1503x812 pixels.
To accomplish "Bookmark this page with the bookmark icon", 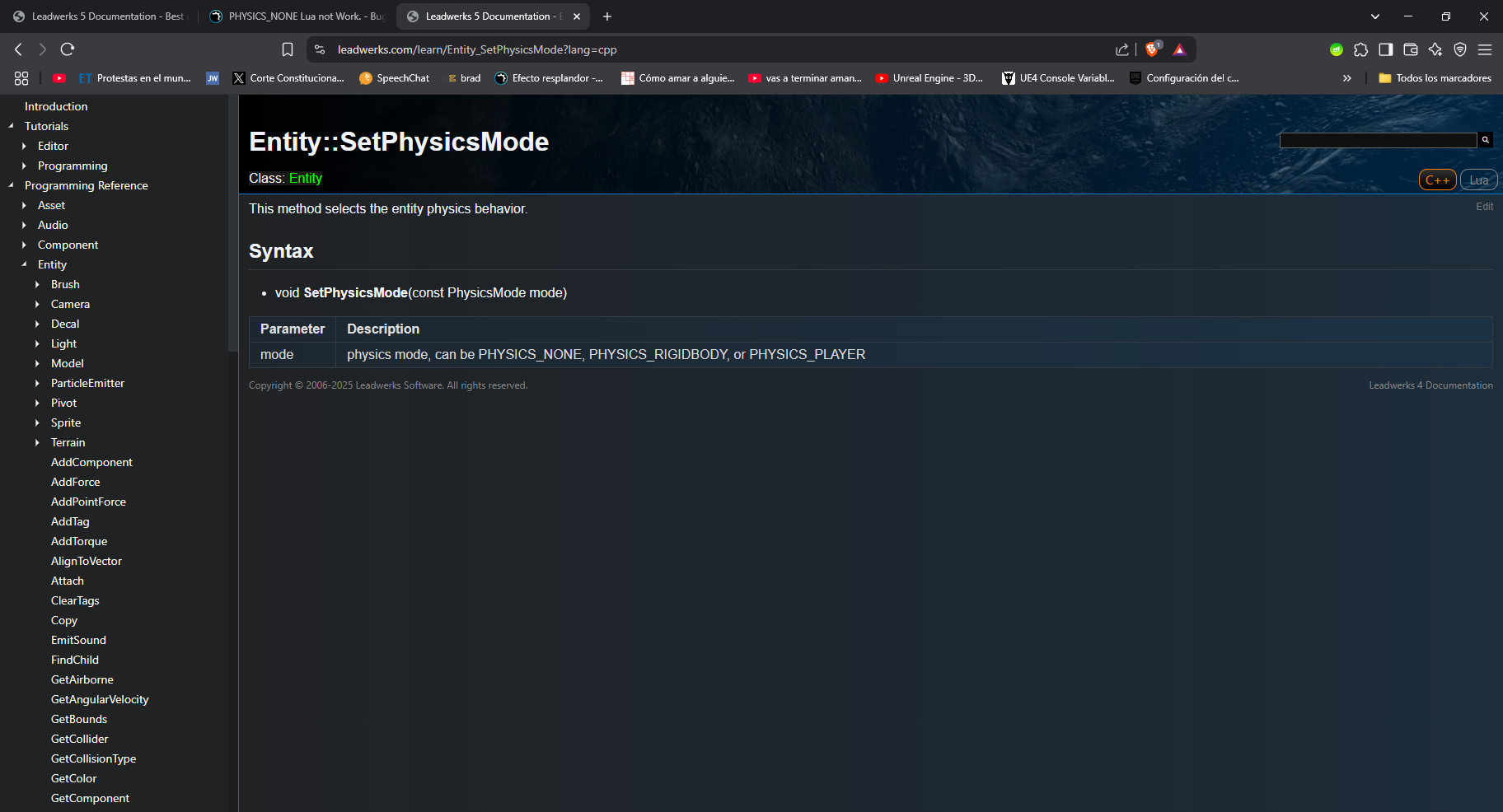I will click(x=288, y=49).
